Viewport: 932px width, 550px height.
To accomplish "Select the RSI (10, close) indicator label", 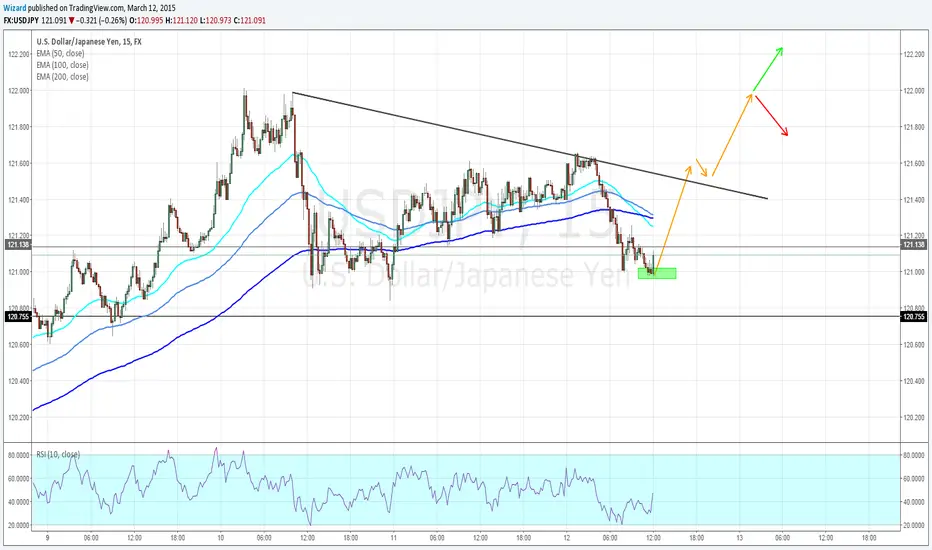I will [58, 454].
